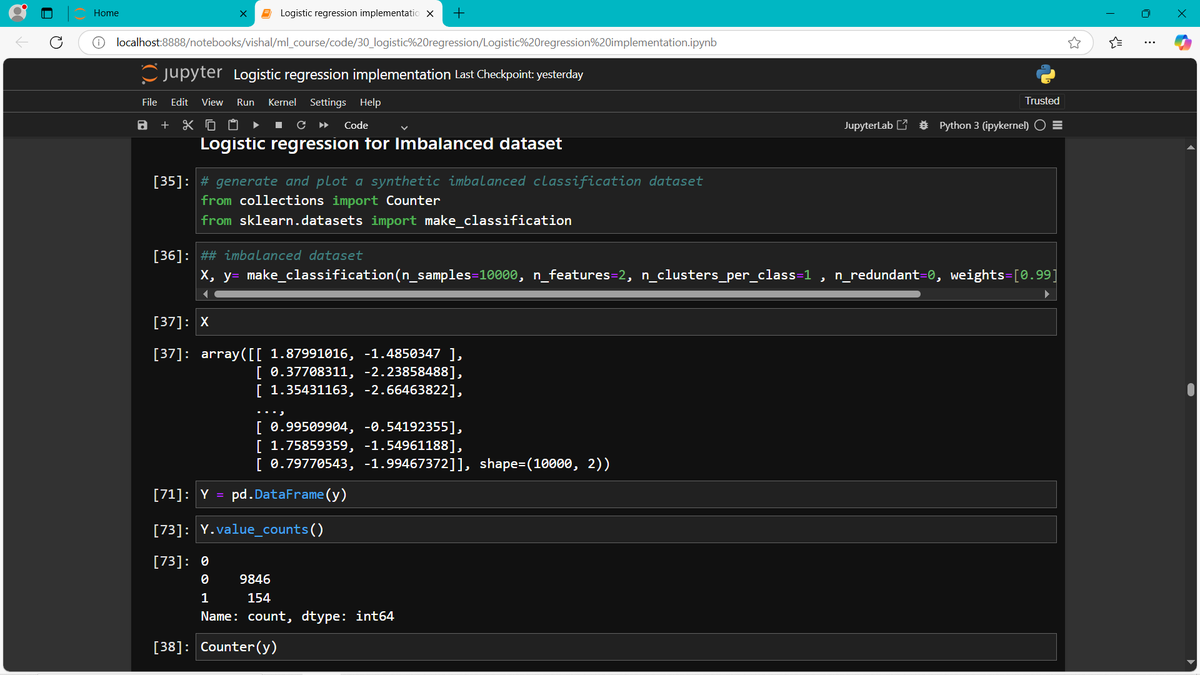Save the notebook with the floppy icon

142,125
